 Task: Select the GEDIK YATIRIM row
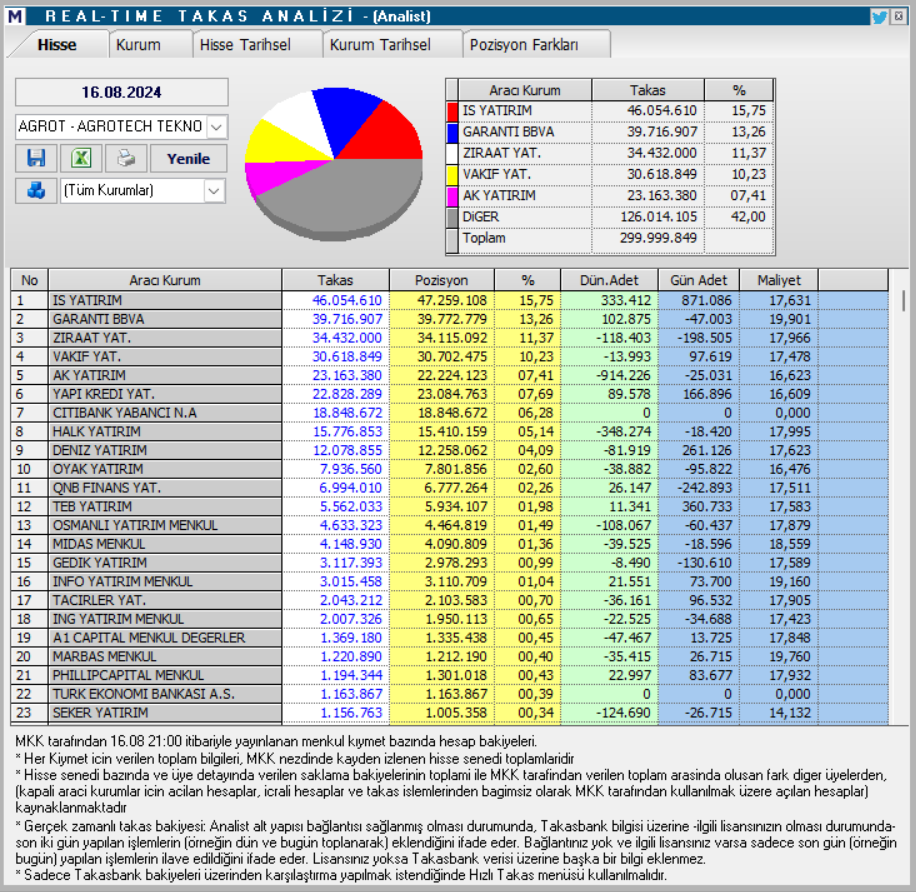tap(450, 563)
